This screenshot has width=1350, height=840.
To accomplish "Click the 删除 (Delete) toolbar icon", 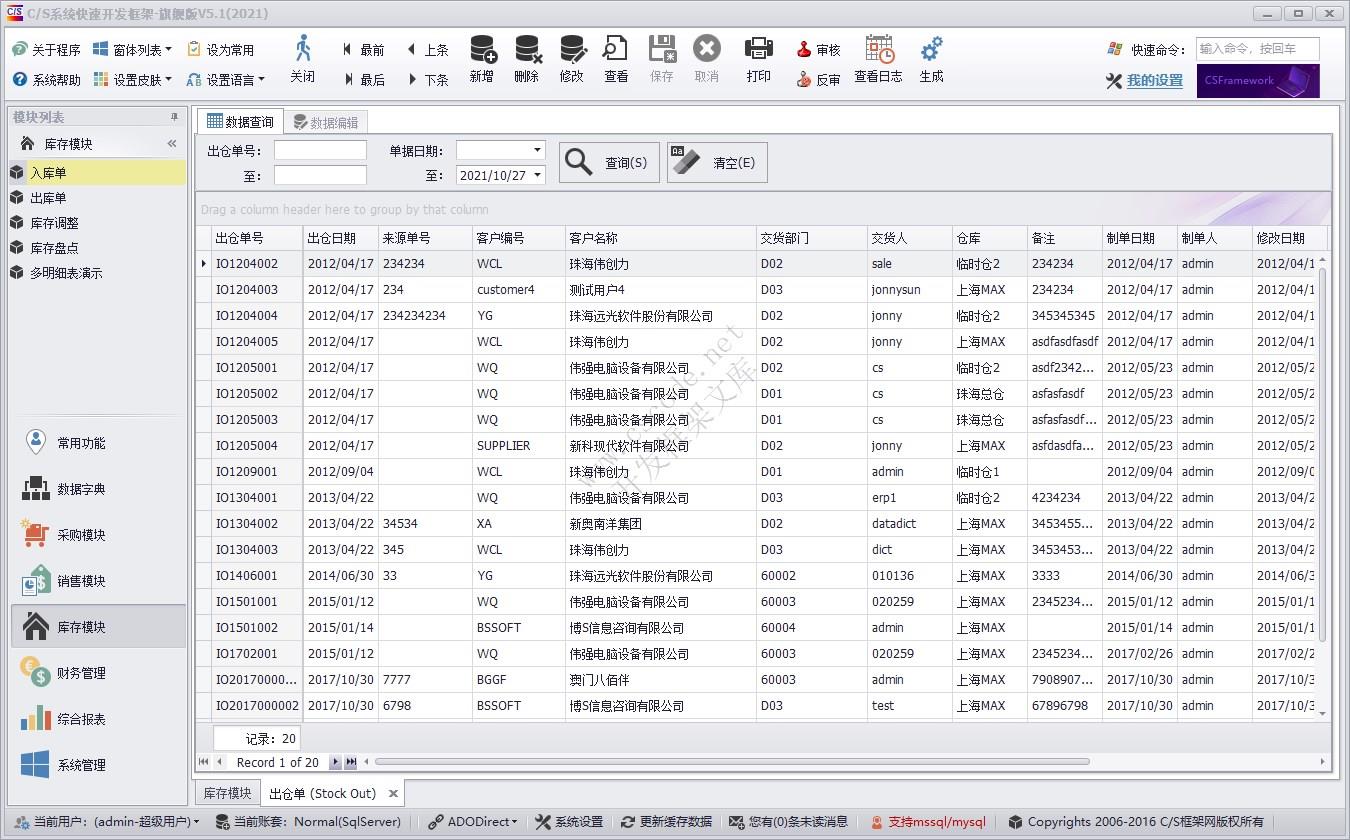I will point(526,60).
